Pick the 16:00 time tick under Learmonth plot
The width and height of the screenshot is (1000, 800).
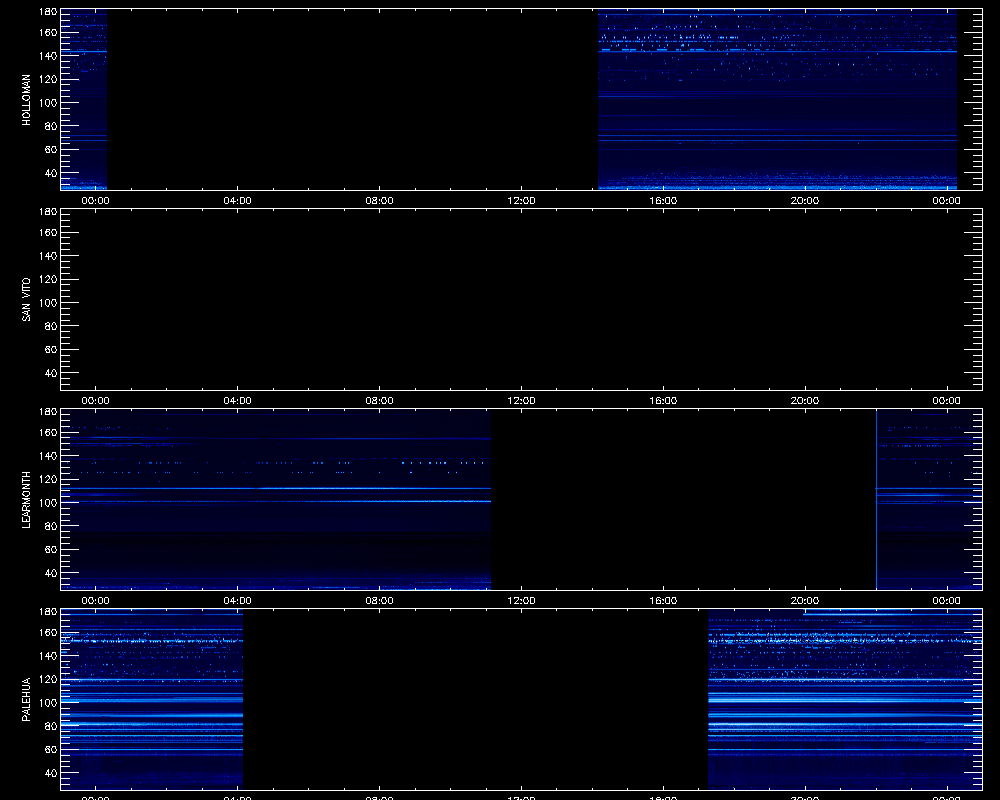pos(663,600)
